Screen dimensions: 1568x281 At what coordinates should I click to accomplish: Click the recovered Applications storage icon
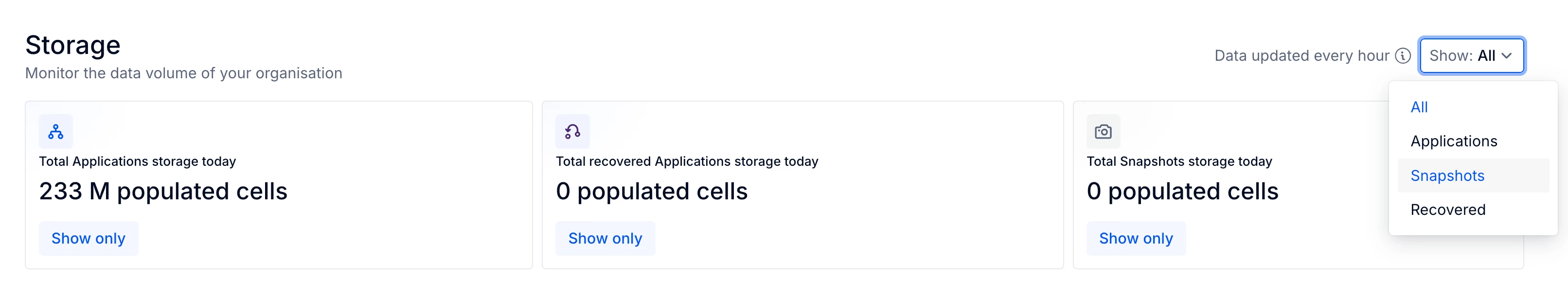pos(572,131)
